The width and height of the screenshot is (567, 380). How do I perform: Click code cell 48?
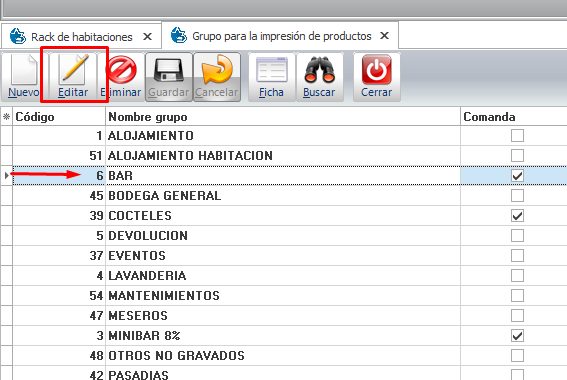tap(59, 356)
